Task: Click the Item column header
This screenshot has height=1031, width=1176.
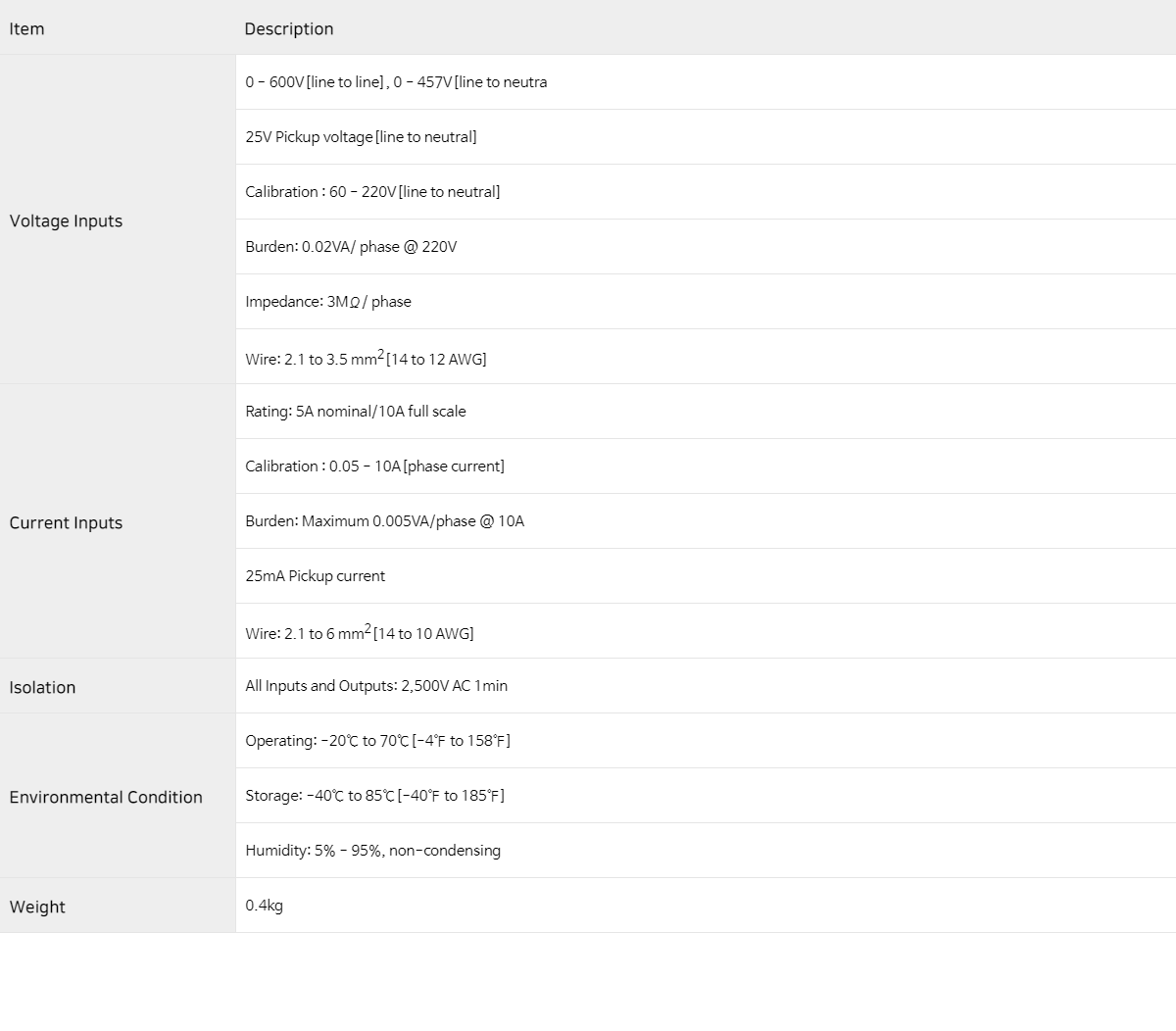Action: pos(26,28)
